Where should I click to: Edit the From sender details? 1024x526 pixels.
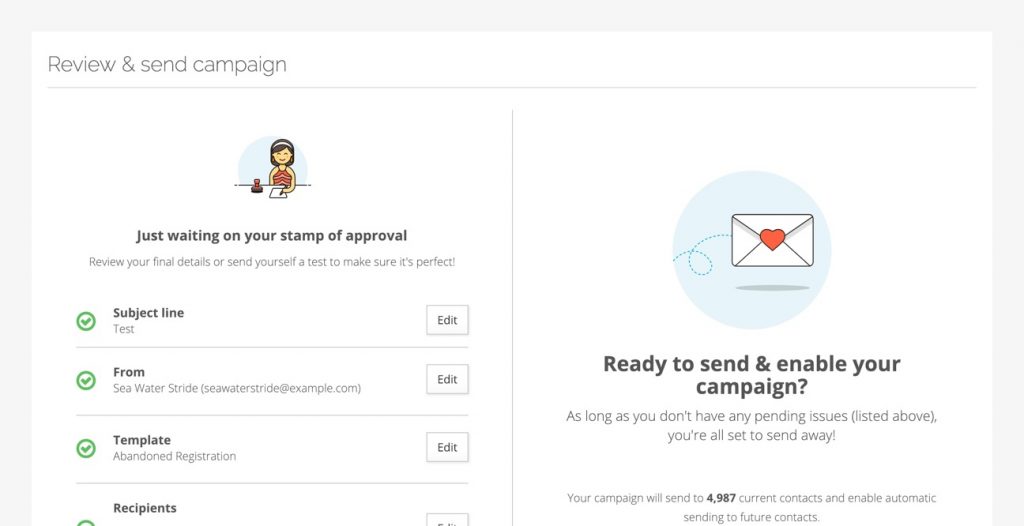447,379
